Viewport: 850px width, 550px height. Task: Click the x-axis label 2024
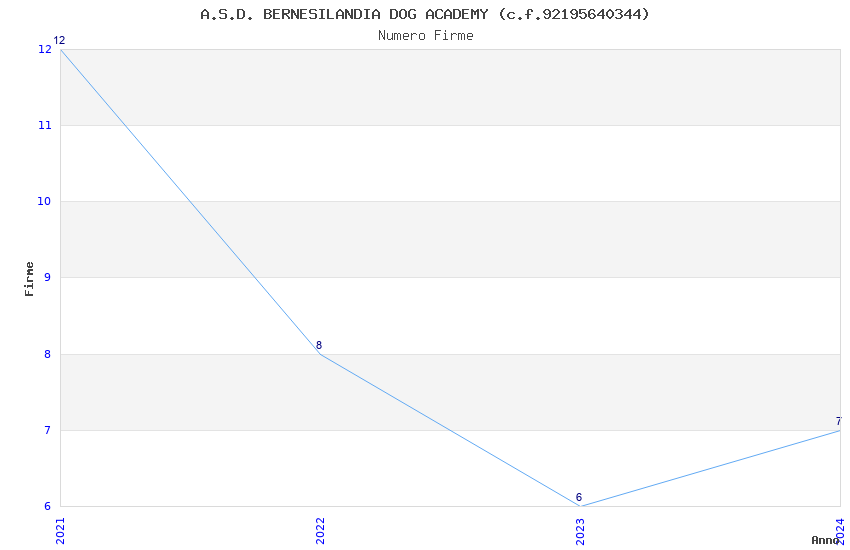840,531
